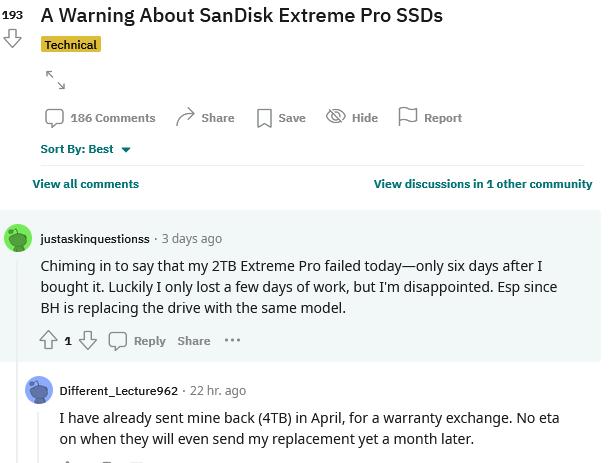This screenshot has height=463, width=611.
Task: Report the post with flag icon
Action: pos(430,118)
